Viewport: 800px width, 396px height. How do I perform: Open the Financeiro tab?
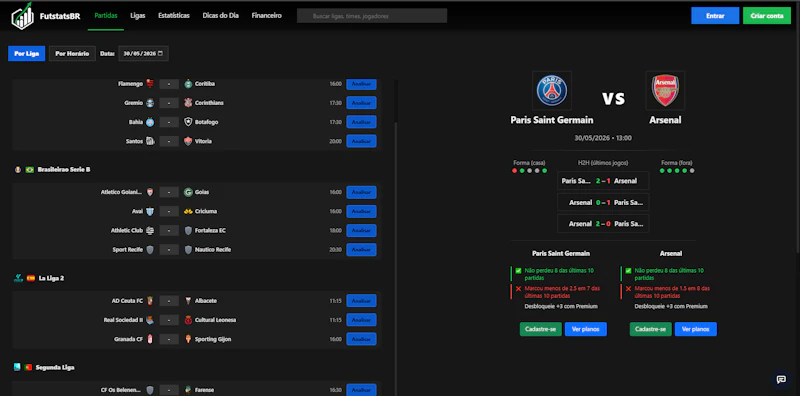(x=266, y=16)
